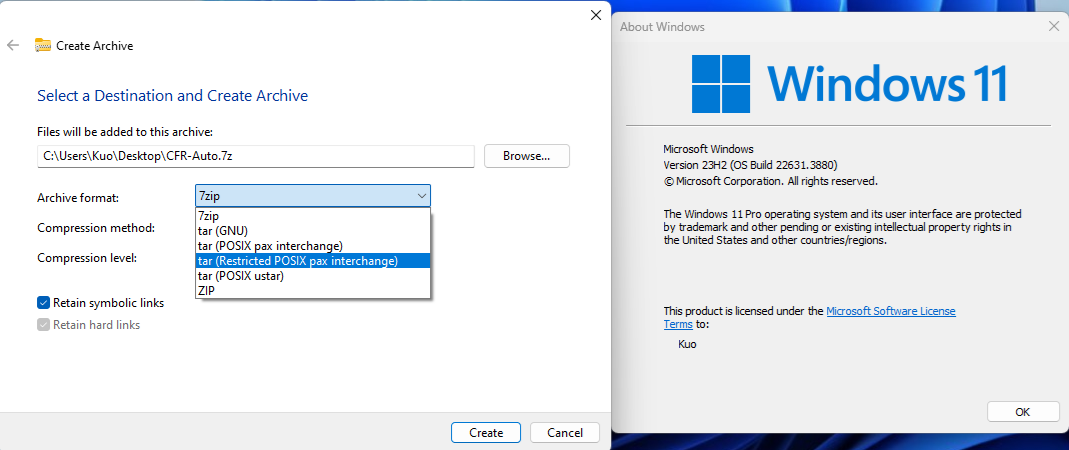Click the Microsoft Windows text line
Screen dimensions: 1069x450
coord(708,149)
